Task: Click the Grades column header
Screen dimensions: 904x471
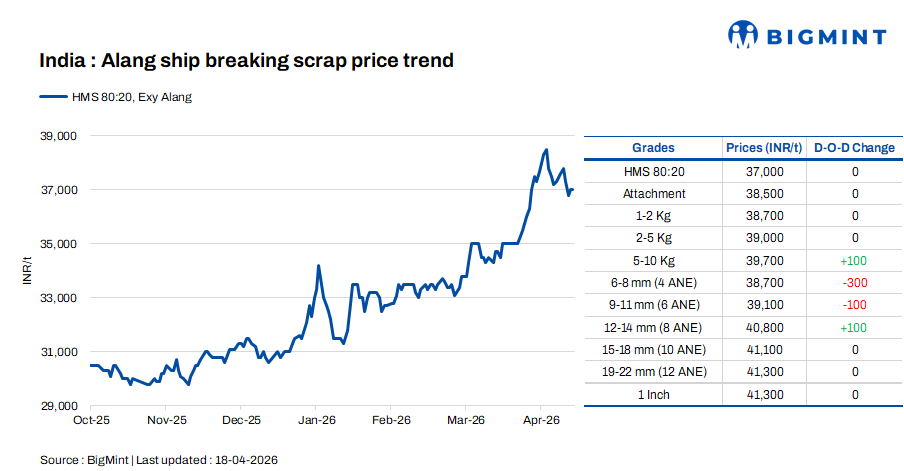Action: coord(653,148)
